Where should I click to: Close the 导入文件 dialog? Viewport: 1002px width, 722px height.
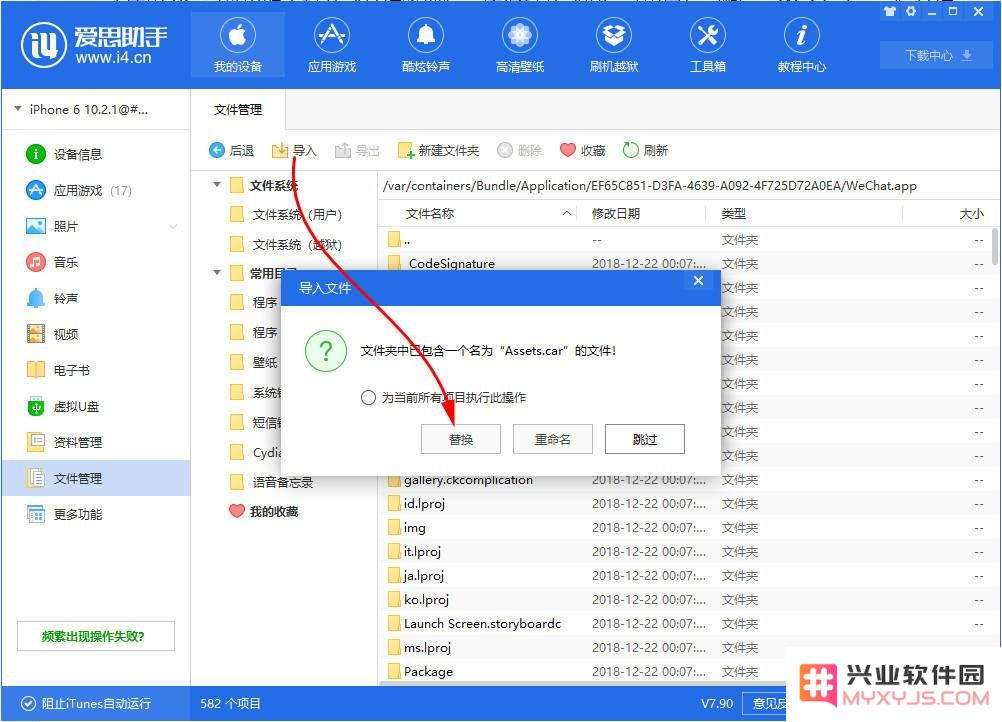click(698, 280)
